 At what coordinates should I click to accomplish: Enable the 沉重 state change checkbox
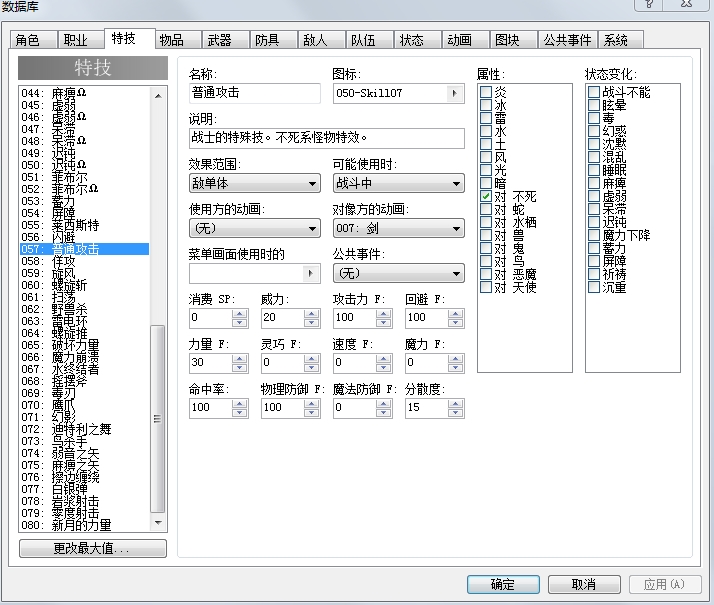coord(594,287)
